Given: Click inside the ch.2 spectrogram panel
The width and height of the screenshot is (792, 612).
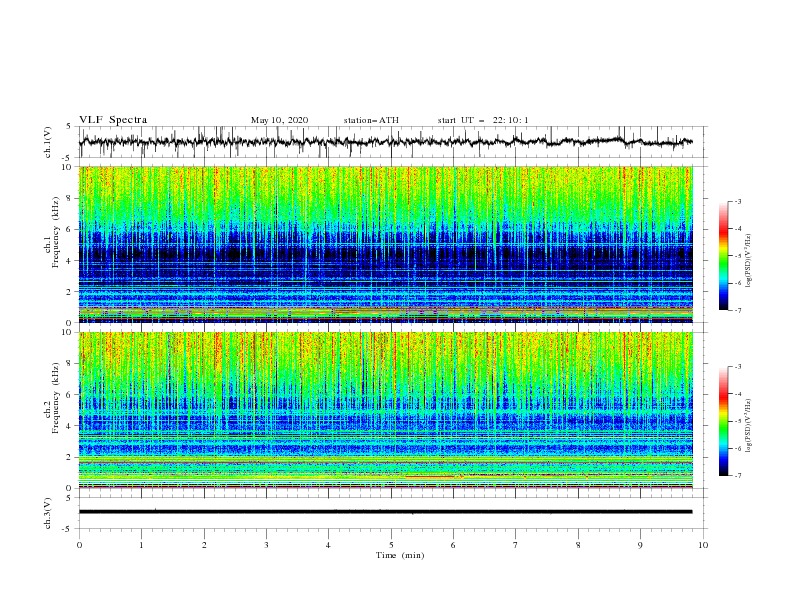Looking at the screenshot, I should (x=385, y=410).
